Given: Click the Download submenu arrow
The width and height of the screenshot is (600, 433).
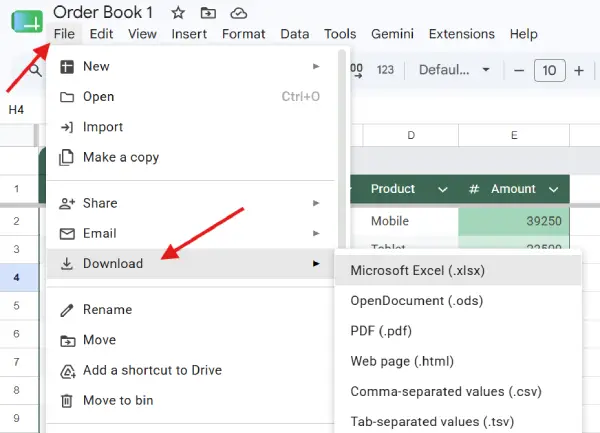Looking at the screenshot, I should 316,264.
